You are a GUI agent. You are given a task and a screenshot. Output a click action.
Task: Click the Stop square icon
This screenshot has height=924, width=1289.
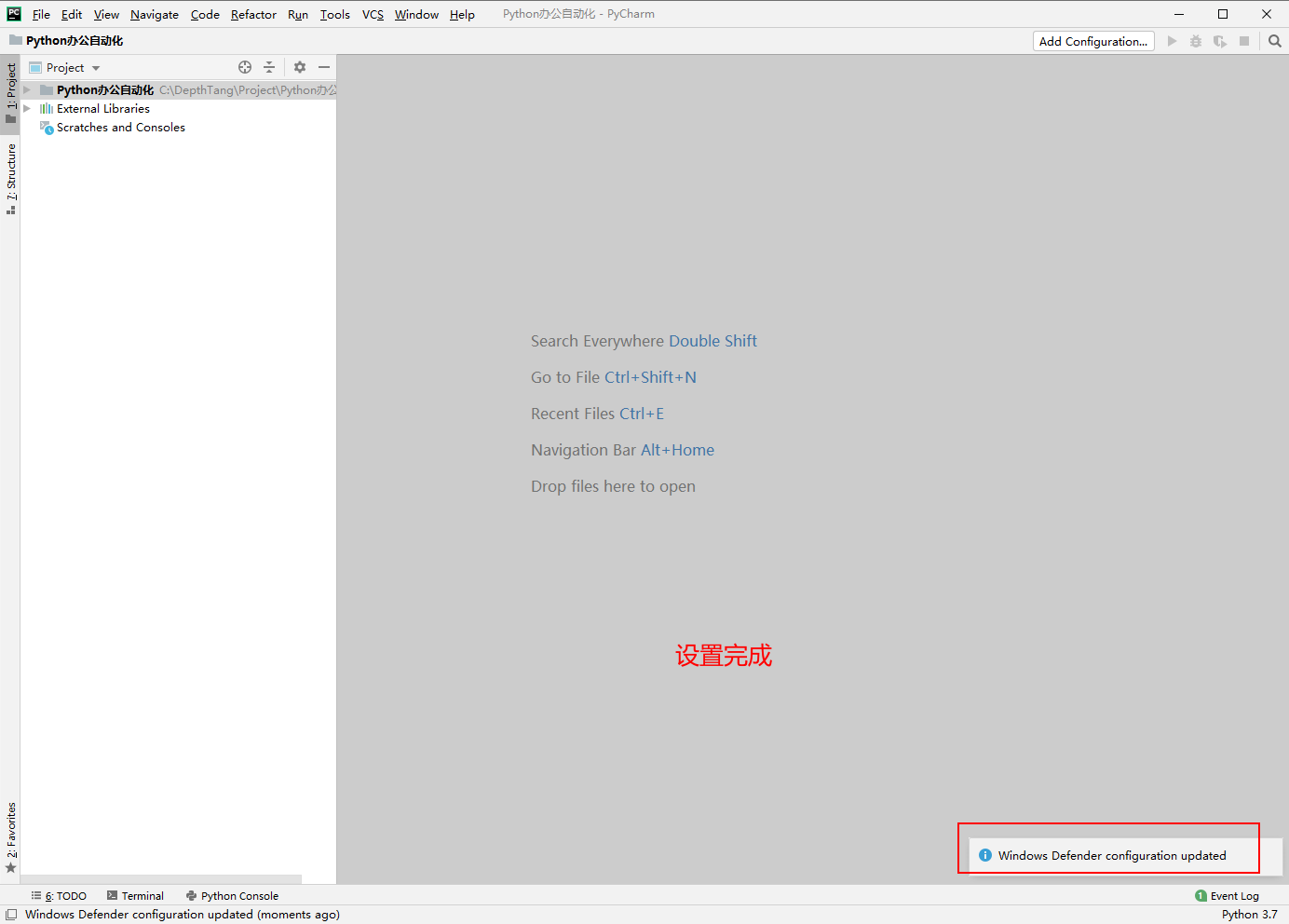(1244, 41)
